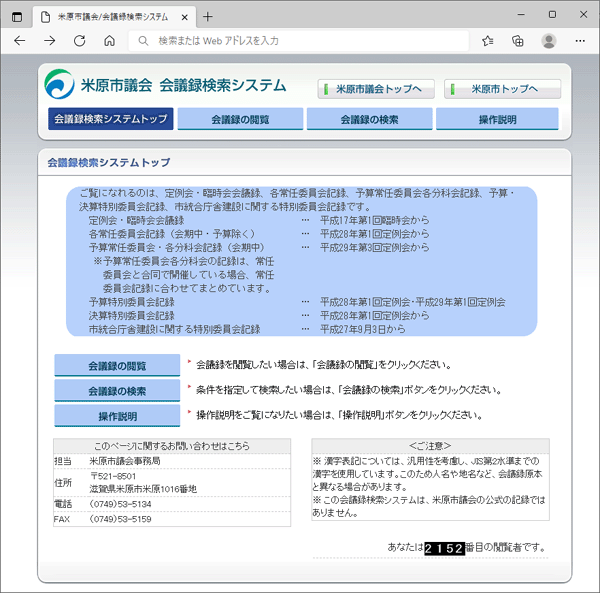Click the 滋賀県米原市米原1016番地 address text
600x593 pixels.
click(143, 489)
